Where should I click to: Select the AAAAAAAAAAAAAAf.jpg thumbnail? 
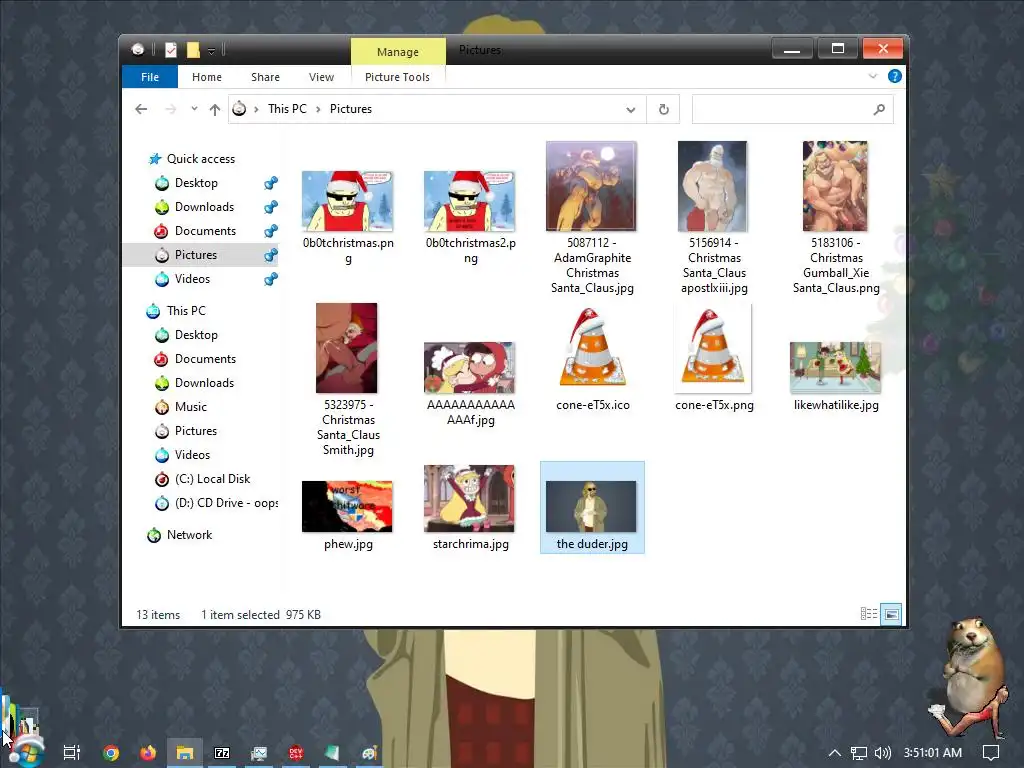[x=470, y=368]
